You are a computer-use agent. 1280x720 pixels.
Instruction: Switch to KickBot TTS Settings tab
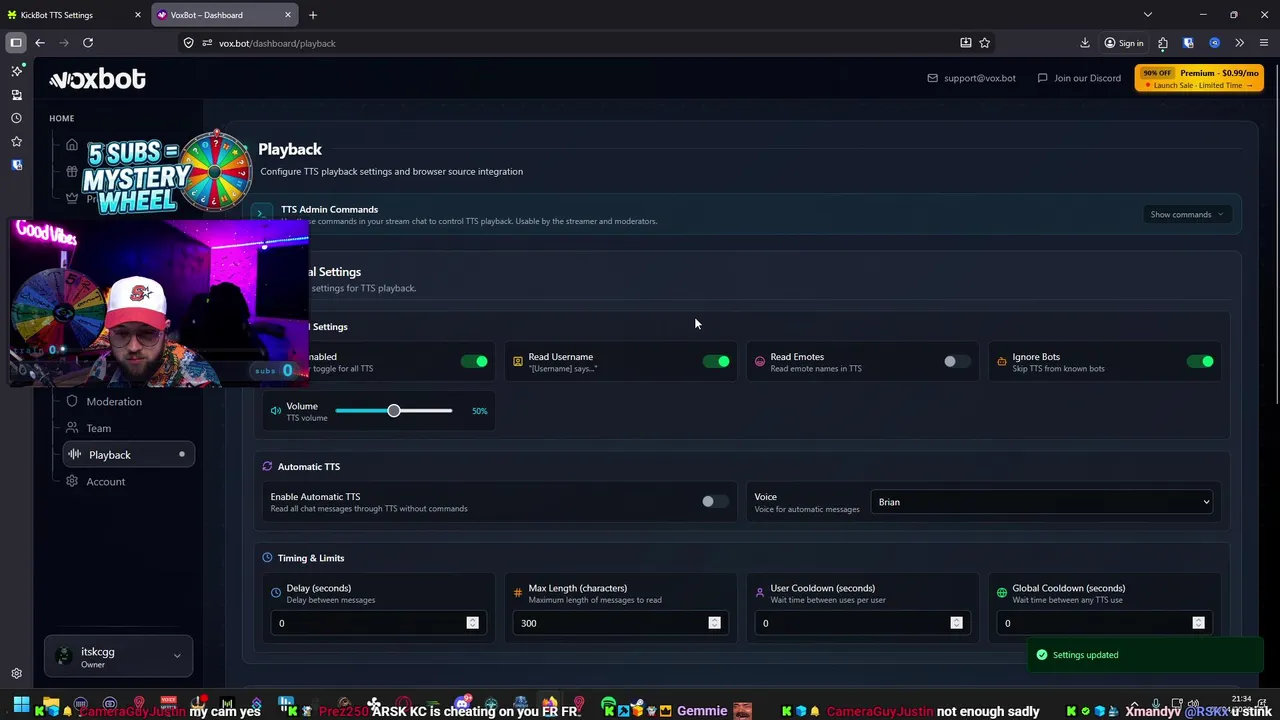(75, 15)
